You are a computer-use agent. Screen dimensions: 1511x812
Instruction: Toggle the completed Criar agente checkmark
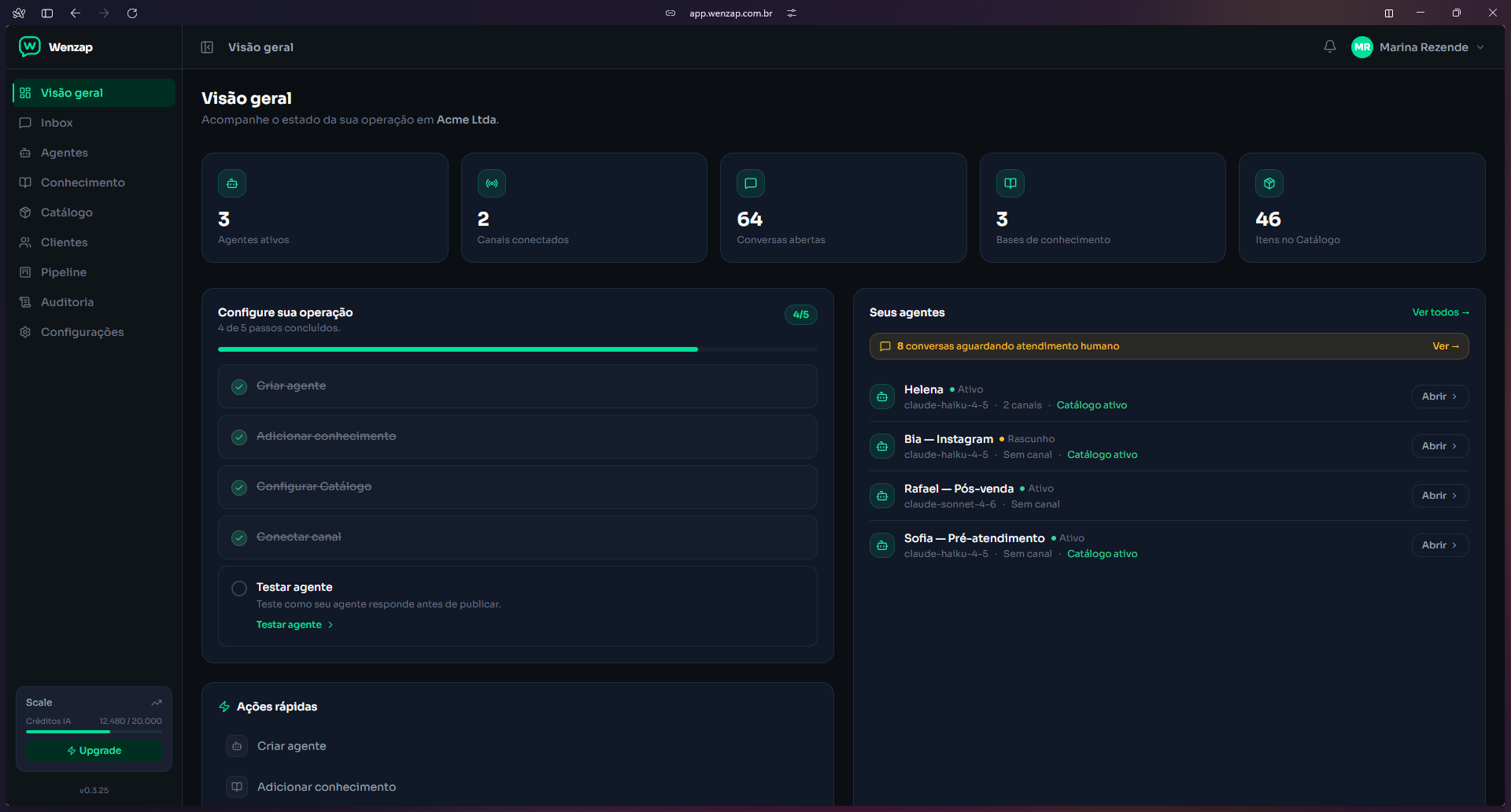pos(239,386)
